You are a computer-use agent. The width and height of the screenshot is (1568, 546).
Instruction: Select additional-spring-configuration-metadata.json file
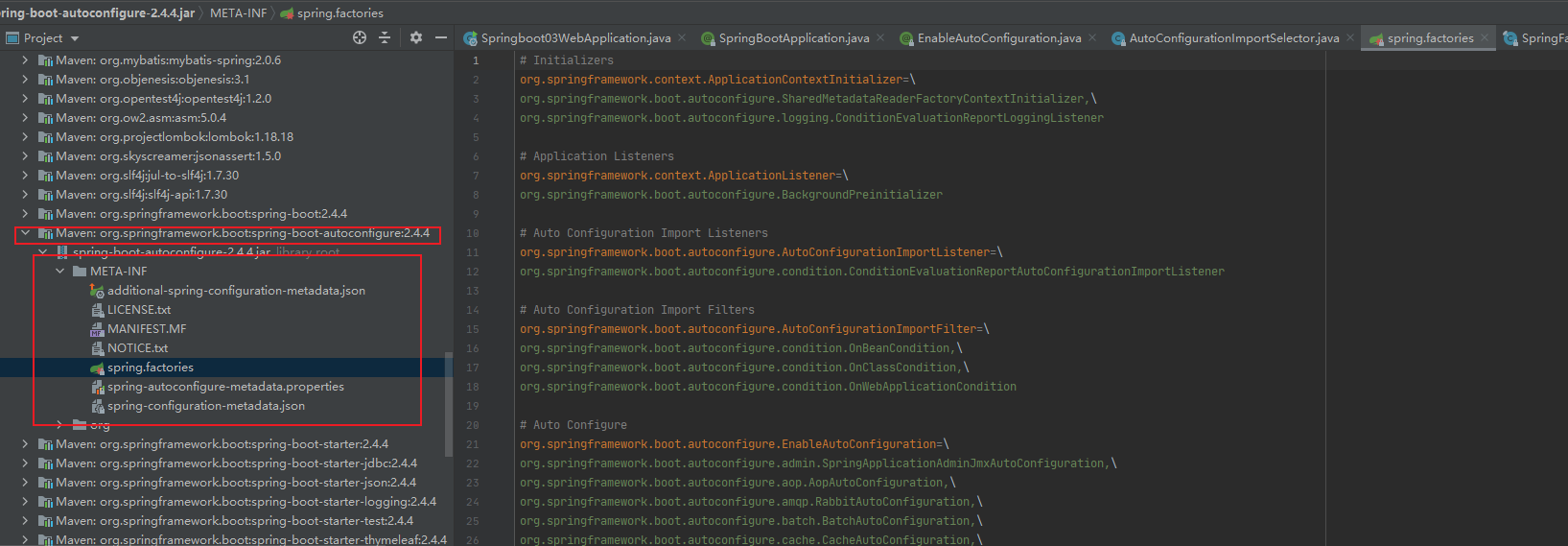point(236,290)
